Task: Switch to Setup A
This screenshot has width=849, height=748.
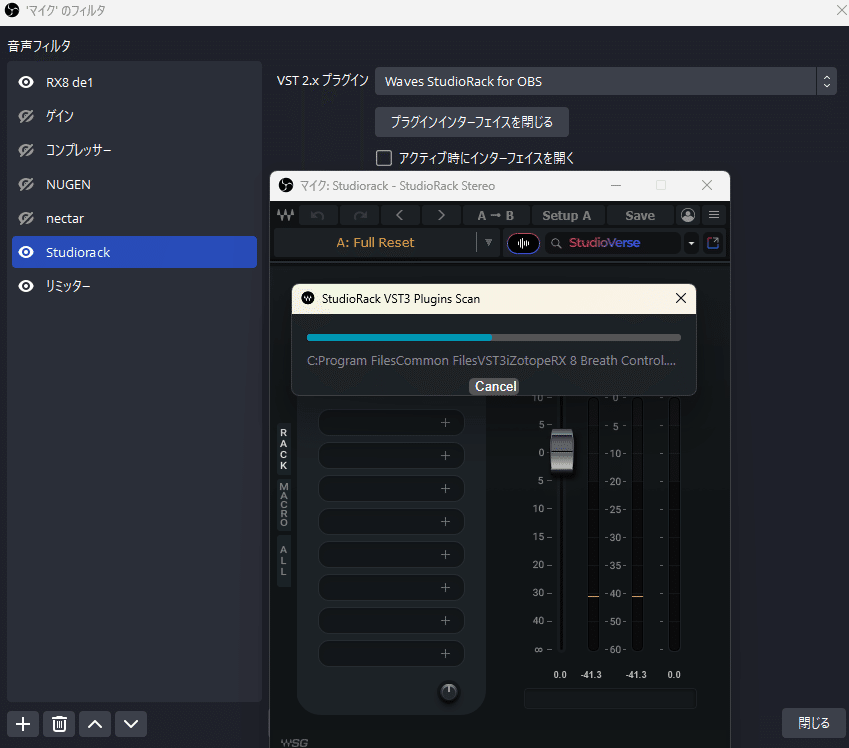Action: pos(567,214)
